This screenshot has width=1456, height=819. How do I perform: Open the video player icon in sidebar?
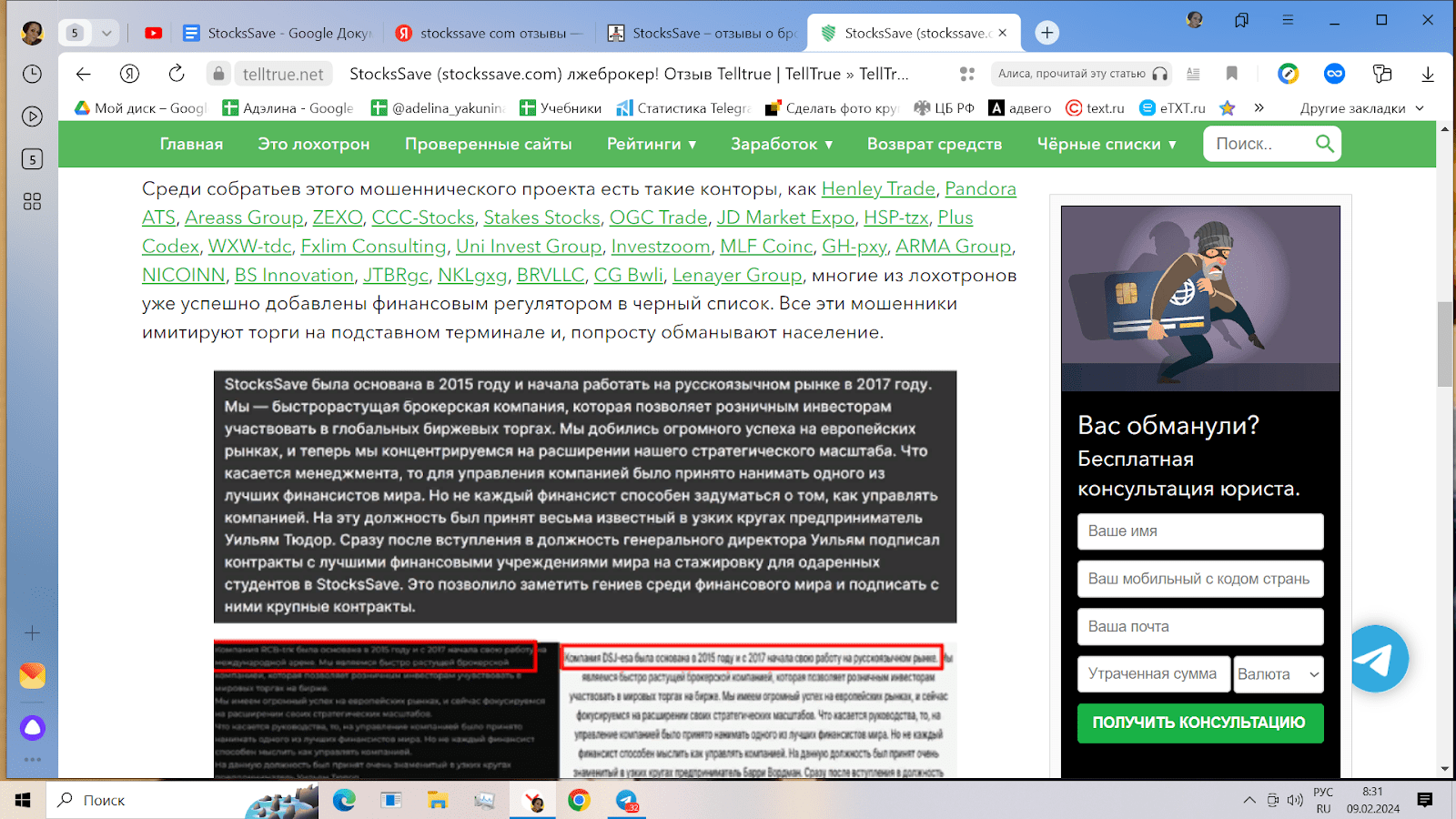click(x=32, y=116)
